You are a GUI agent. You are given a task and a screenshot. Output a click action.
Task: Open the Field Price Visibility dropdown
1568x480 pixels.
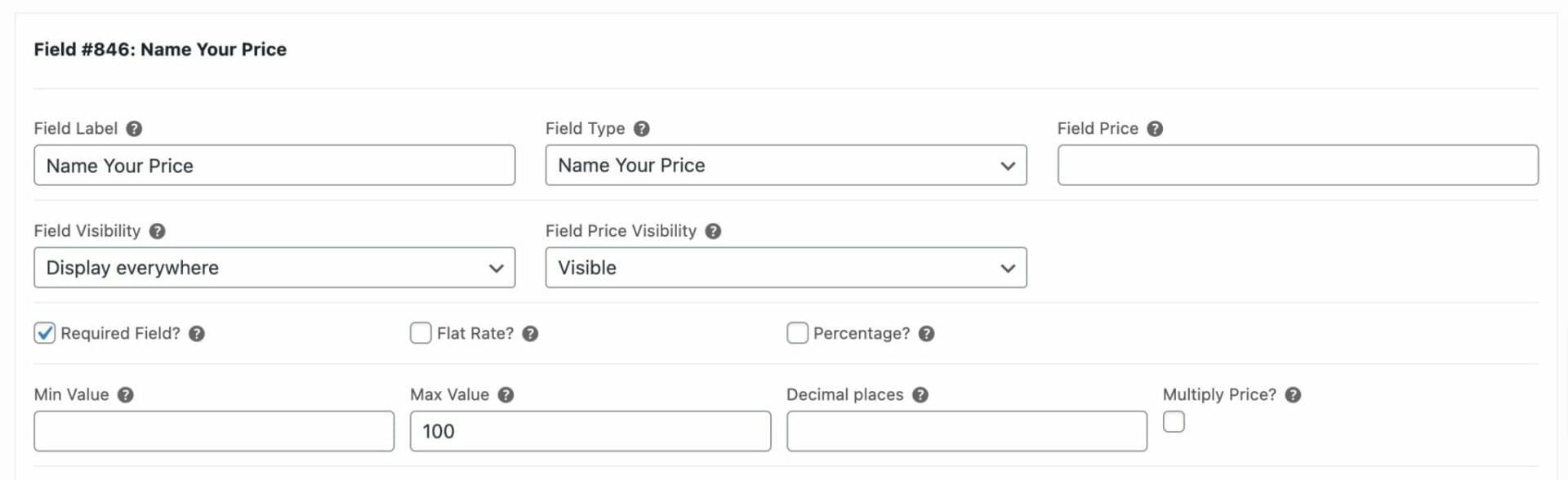coord(786,268)
